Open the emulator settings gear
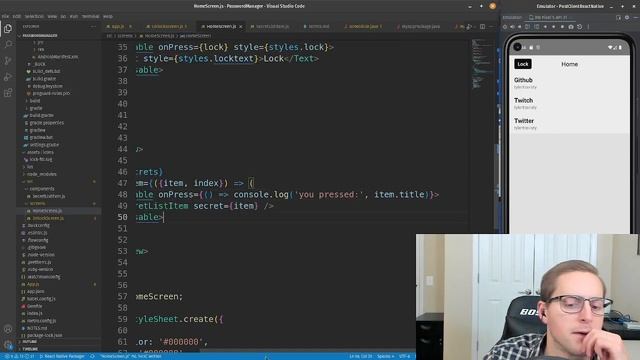 627,18
